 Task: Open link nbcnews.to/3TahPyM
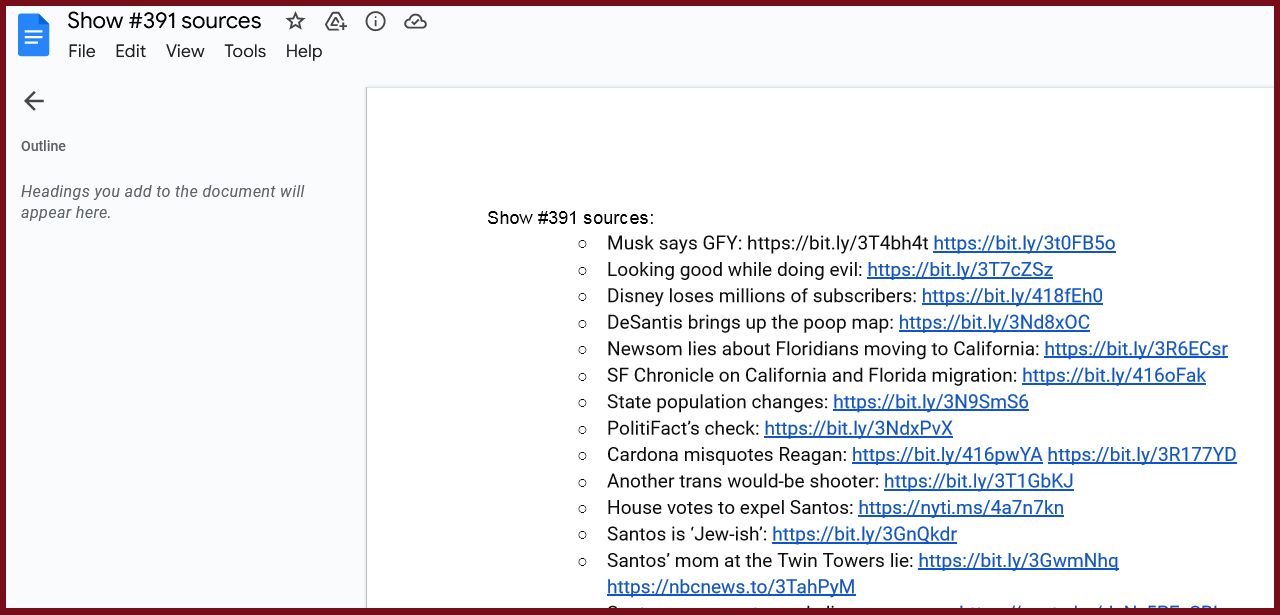point(731,587)
